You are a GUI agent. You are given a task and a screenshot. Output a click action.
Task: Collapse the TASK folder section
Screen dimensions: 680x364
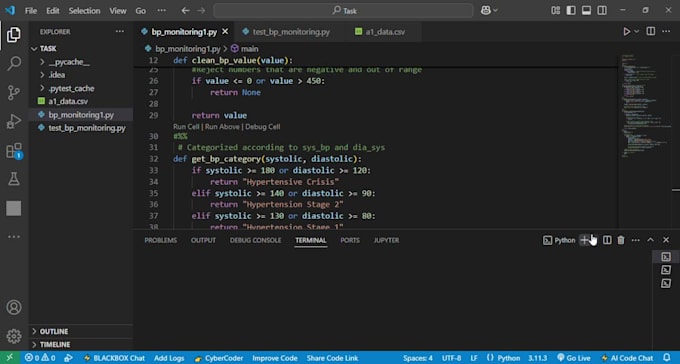click(x=81, y=49)
